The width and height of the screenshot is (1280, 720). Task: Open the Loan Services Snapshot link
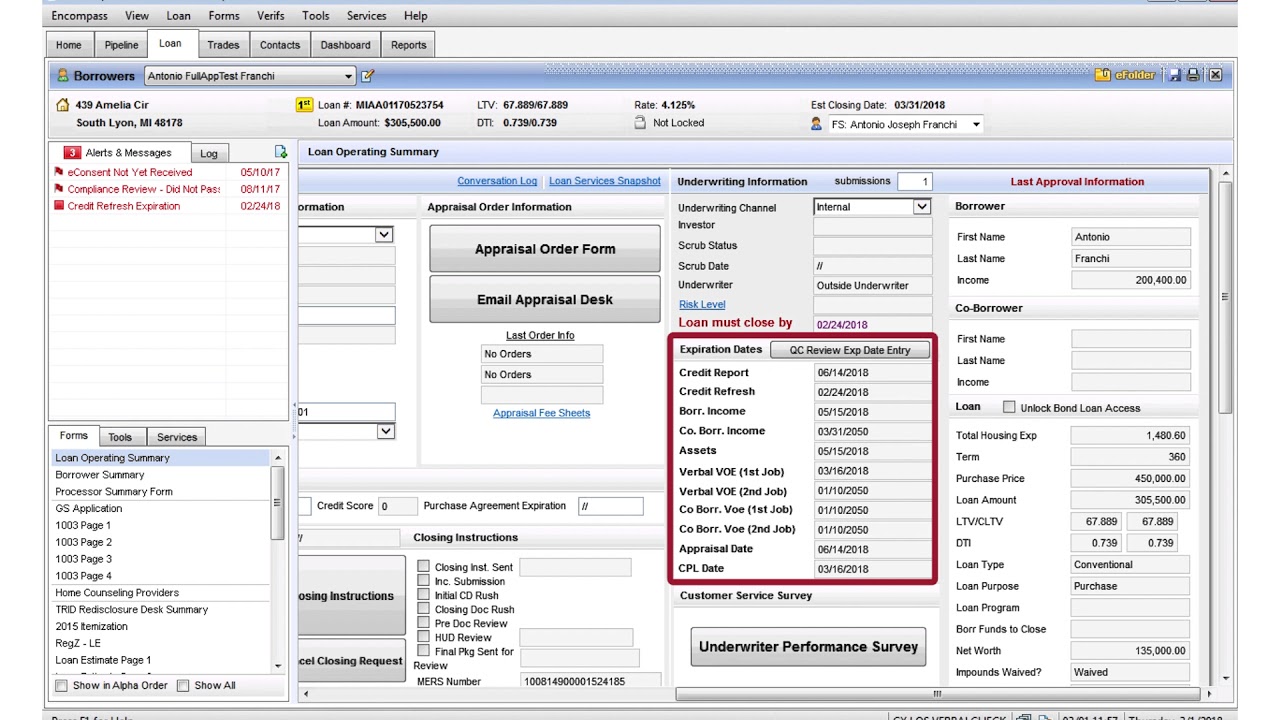[x=605, y=181]
